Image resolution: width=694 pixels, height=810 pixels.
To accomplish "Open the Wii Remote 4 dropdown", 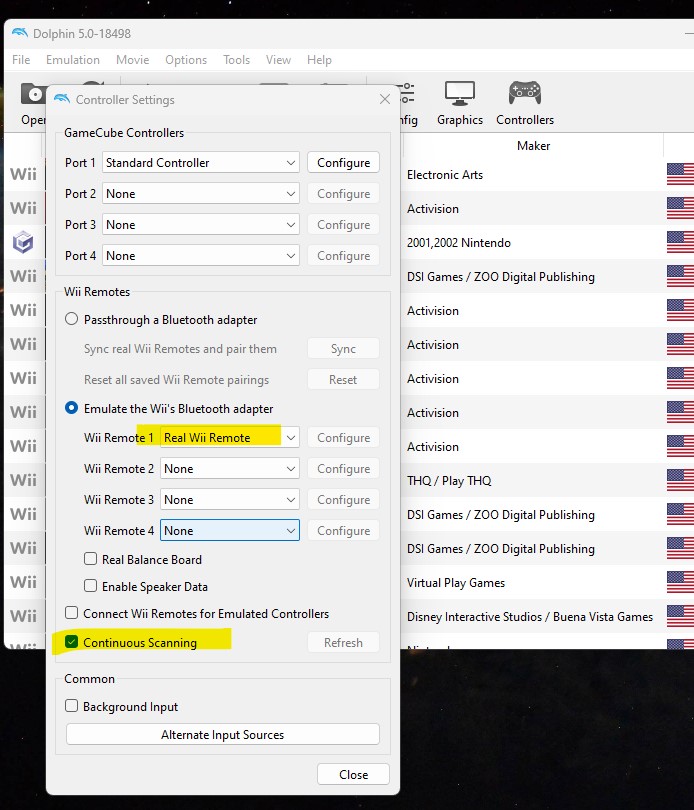I will (229, 531).
